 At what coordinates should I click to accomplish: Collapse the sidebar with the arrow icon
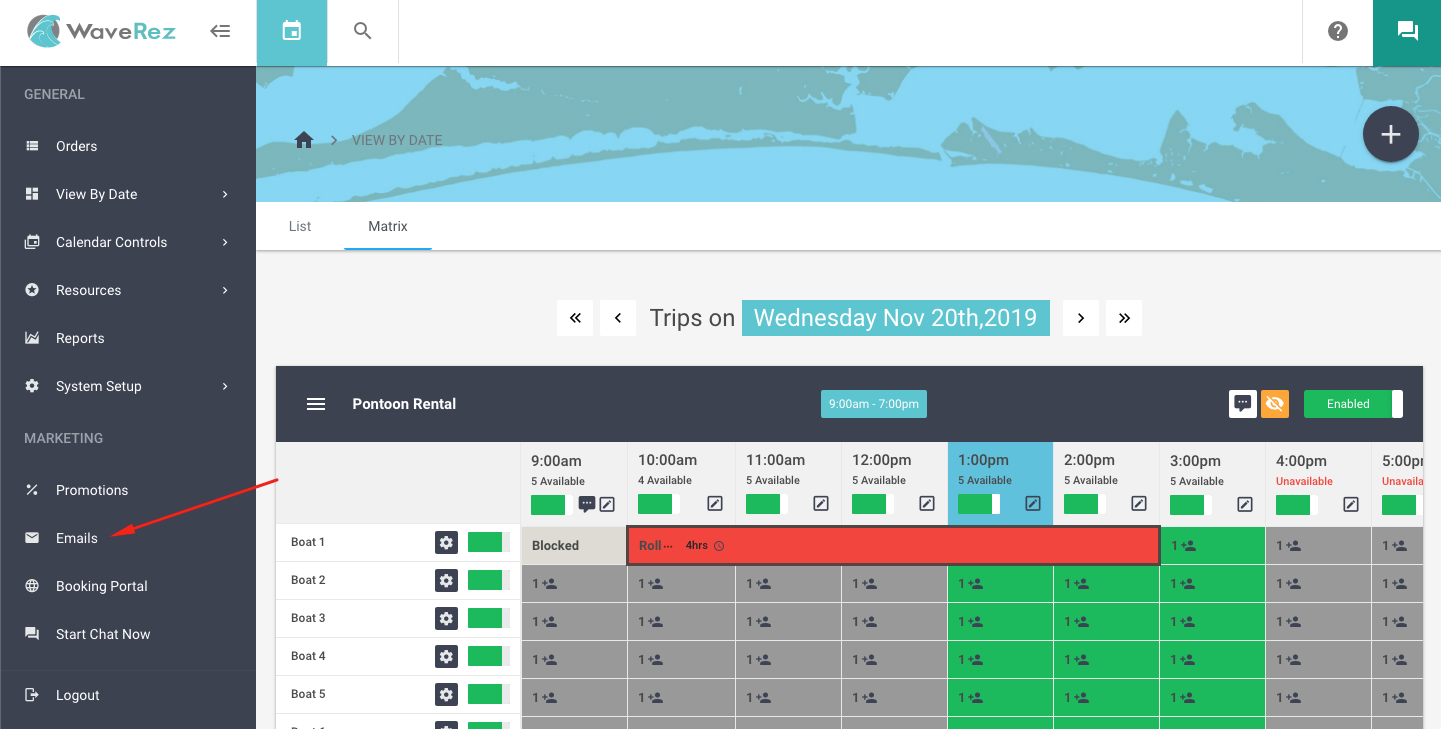pos(220,31)
